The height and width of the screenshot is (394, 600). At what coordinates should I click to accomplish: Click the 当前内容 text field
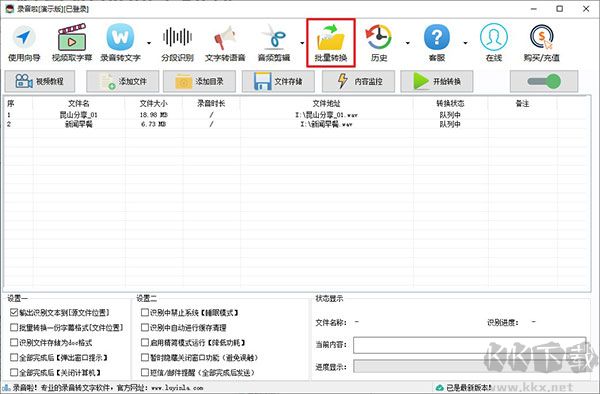coord(470,345)
